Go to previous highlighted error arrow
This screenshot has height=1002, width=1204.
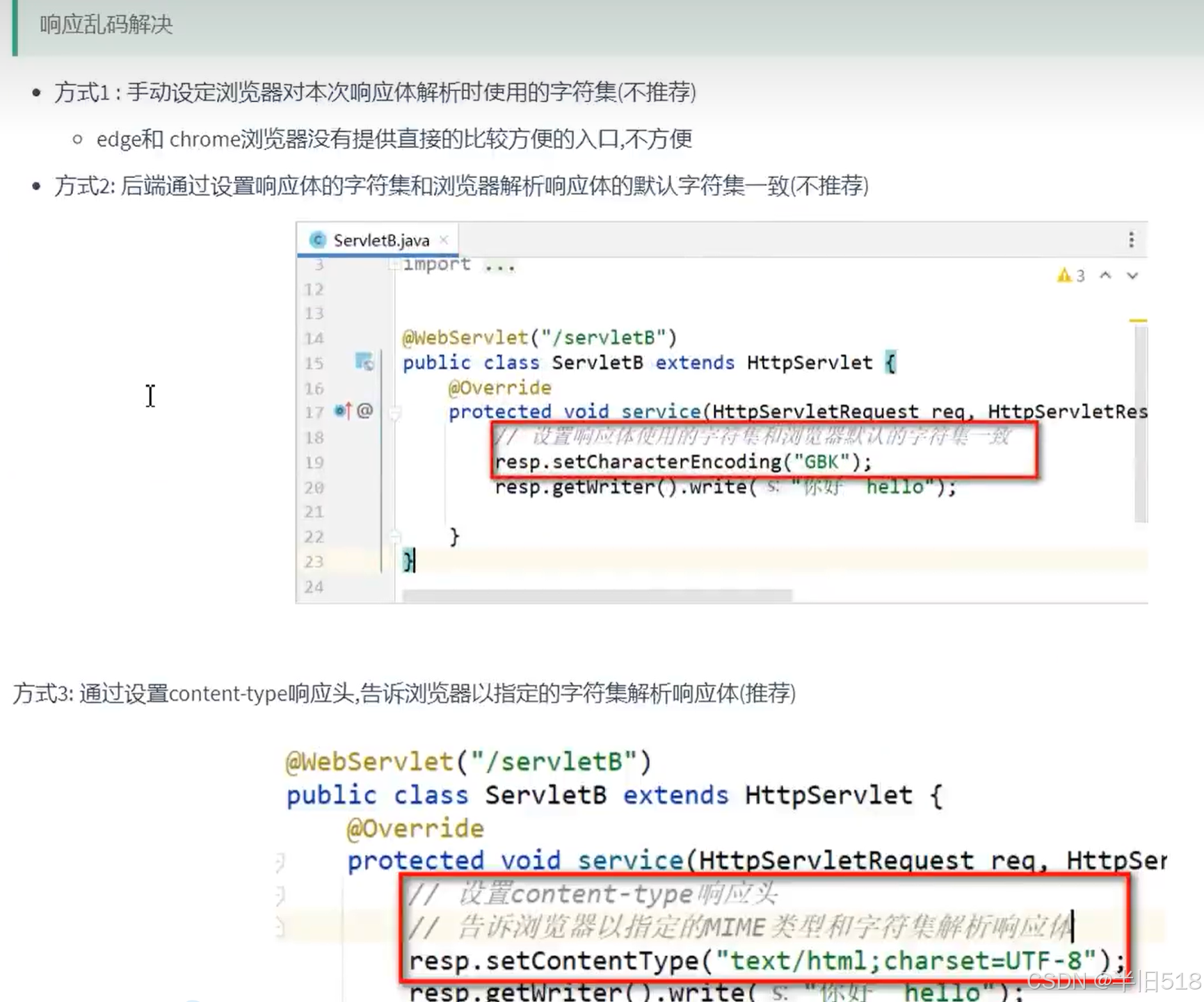(x=1105, y=275)
